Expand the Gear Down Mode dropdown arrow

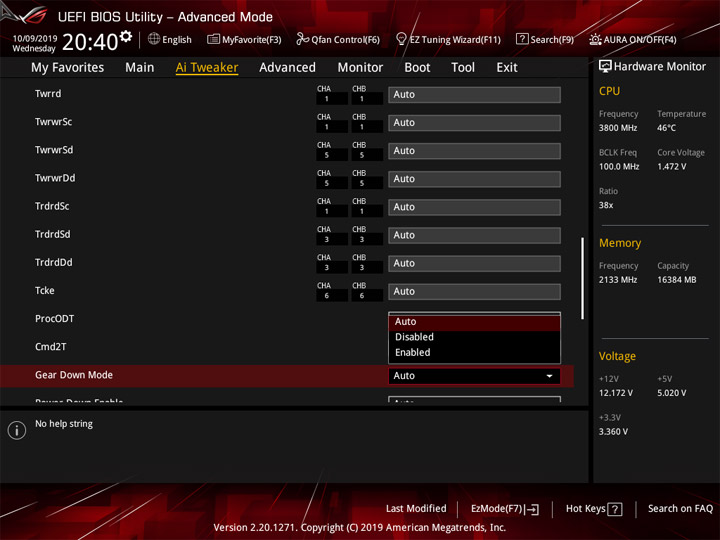point(549,376)
